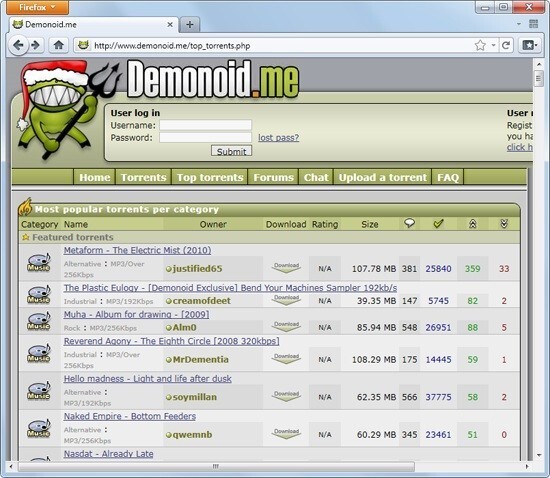Open the URL history dropdown arrow
550x478 pixels.
click(494, 45)
